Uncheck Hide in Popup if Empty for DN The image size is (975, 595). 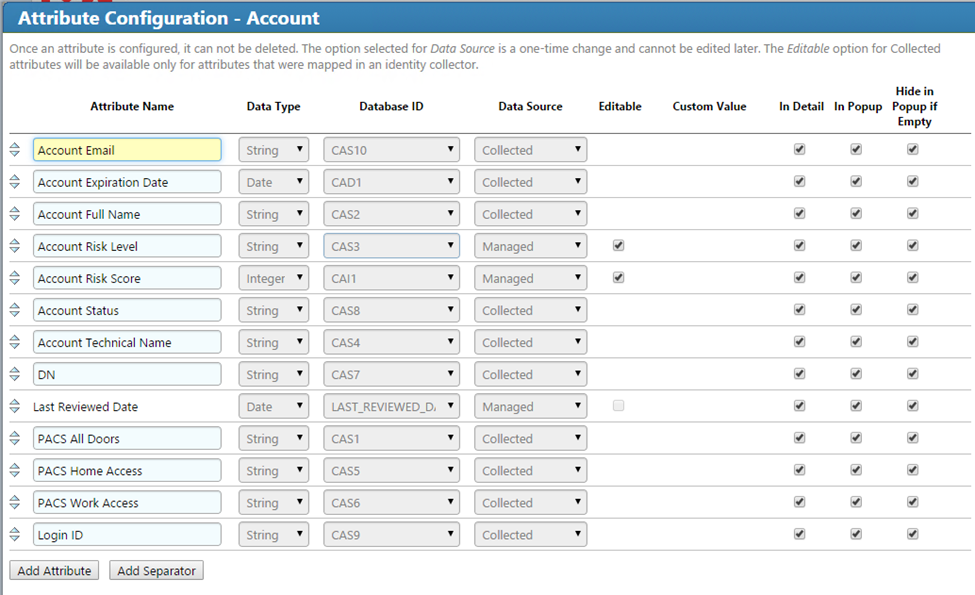912,373
